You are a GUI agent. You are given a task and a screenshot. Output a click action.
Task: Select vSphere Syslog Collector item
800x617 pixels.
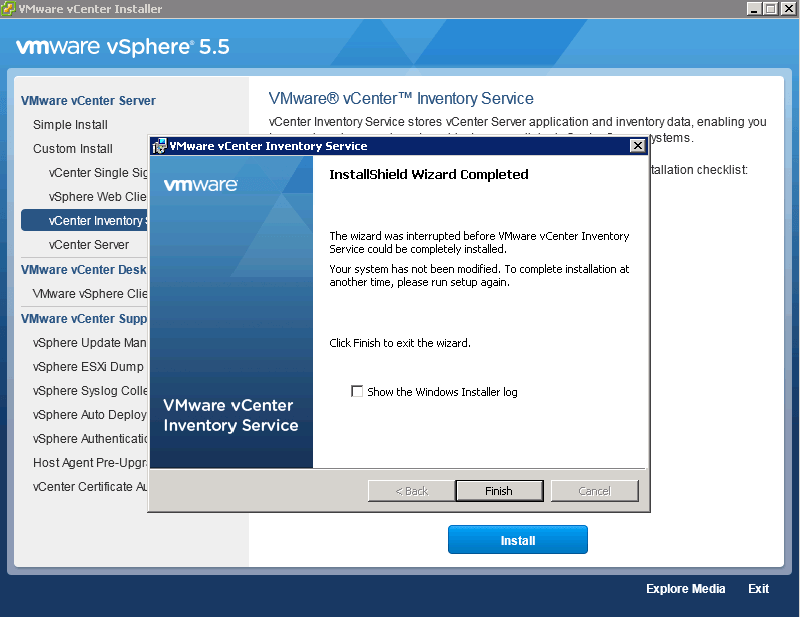[x=90, y=390]
